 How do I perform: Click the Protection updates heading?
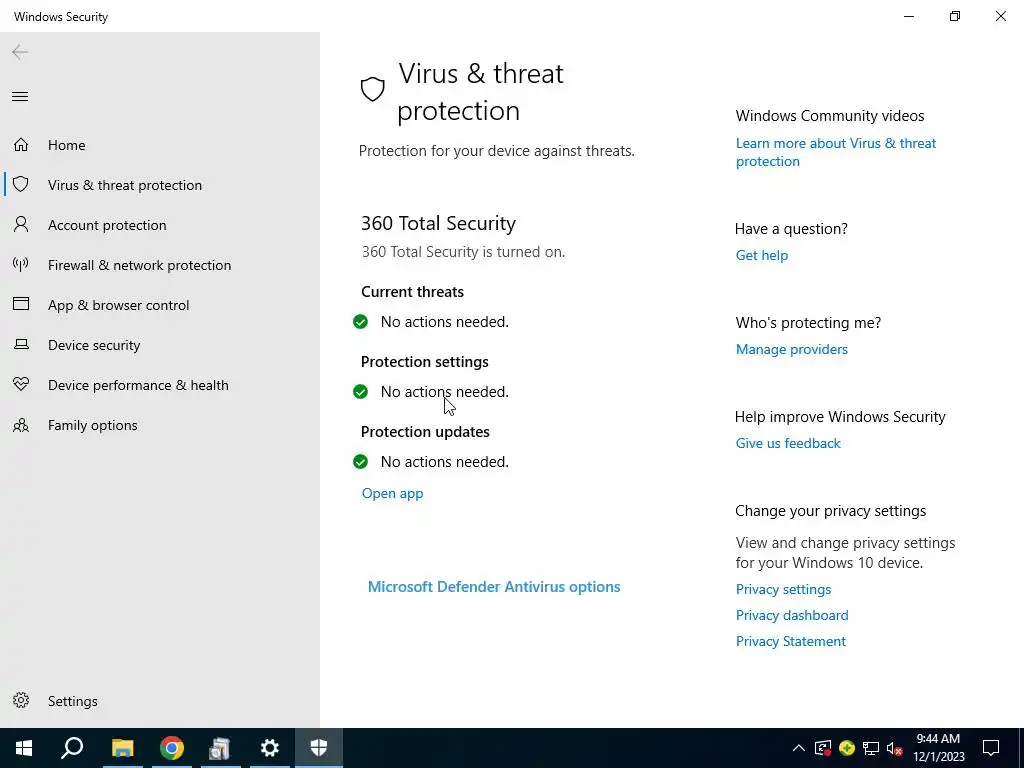[425, 432]
